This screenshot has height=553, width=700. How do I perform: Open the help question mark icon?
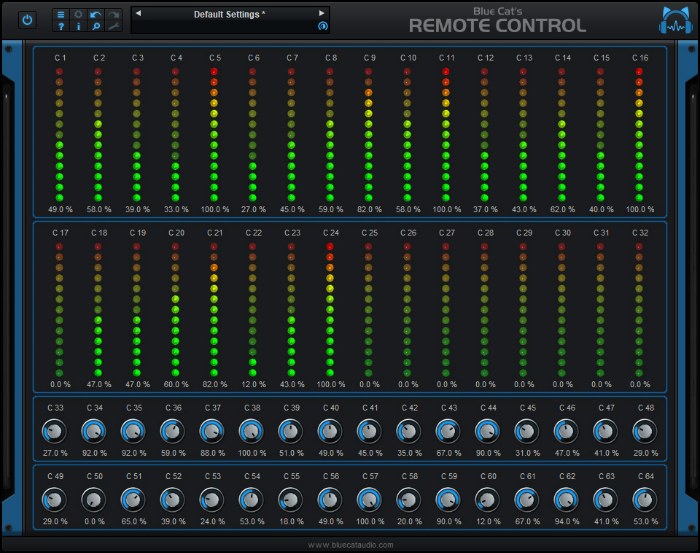(61, 26)
